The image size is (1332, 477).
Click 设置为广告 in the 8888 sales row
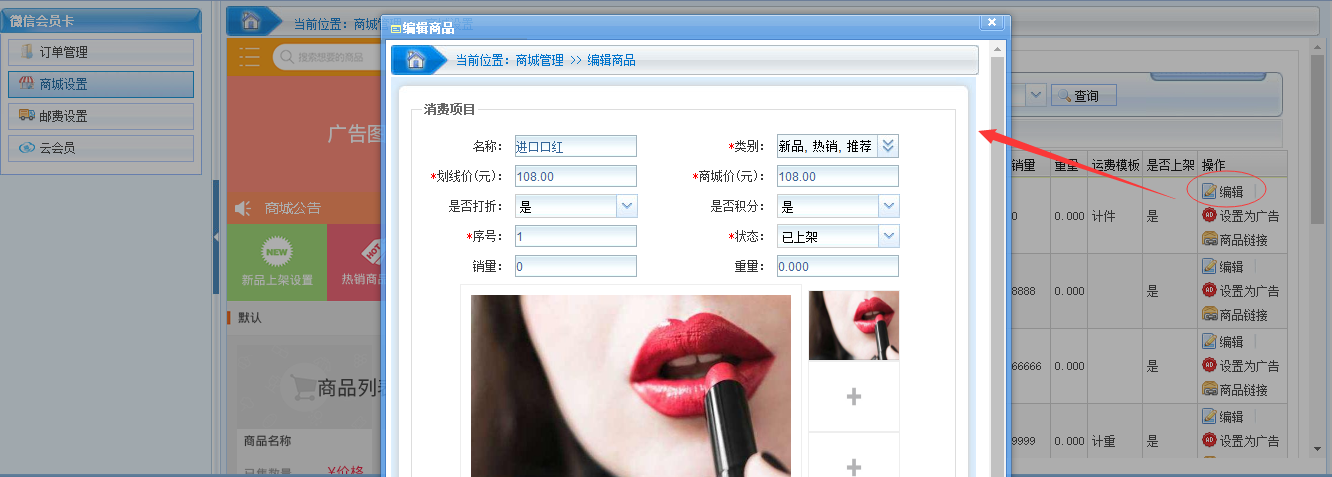point(1241,291)
